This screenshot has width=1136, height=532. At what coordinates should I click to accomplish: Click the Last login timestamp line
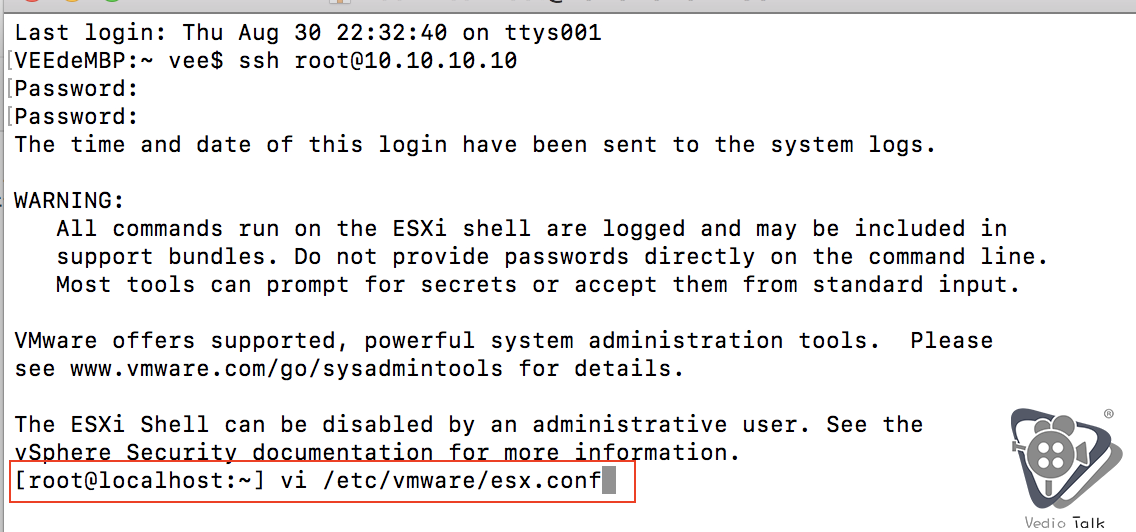click(x=308, y=33)
